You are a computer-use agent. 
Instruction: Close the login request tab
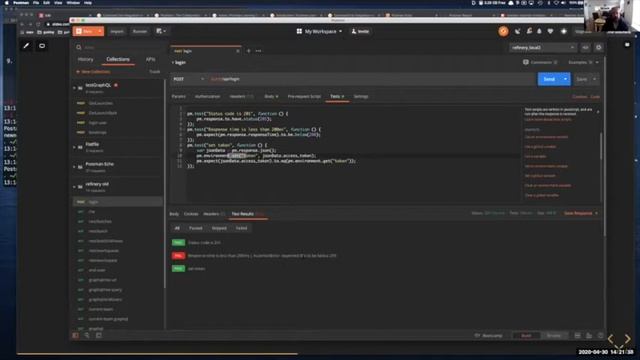click(238, 51)
